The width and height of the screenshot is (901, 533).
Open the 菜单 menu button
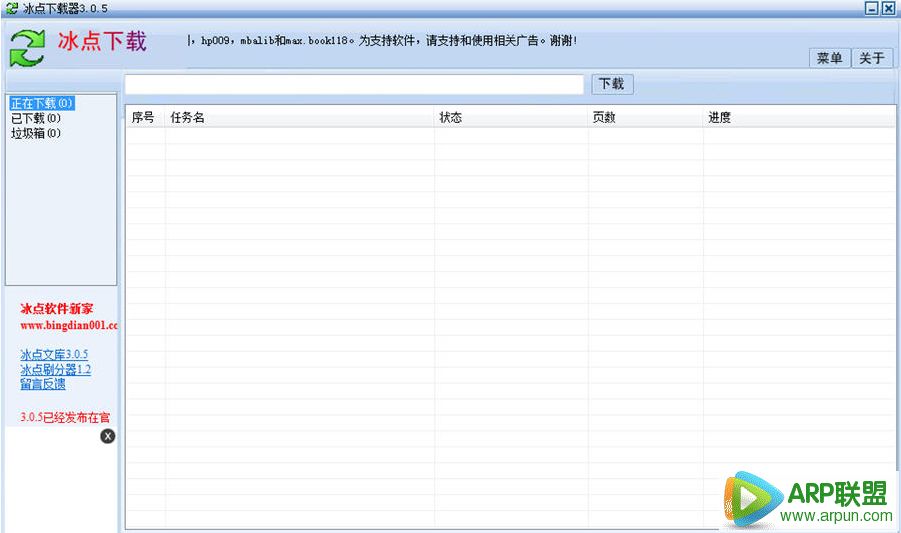tap(830, 58)
